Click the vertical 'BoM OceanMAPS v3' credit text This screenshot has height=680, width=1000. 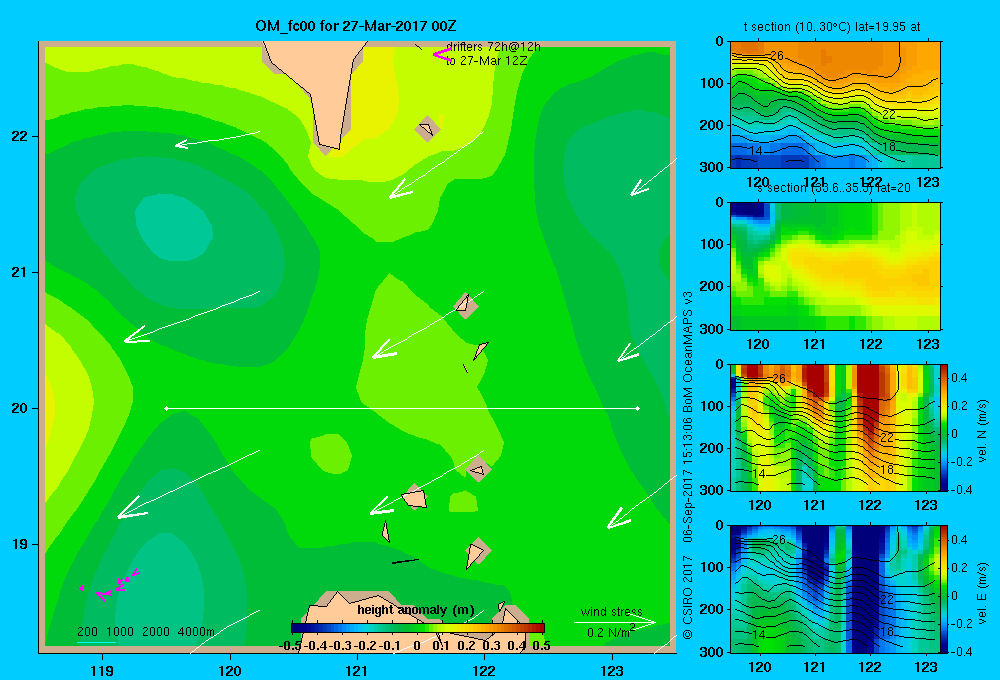688,351
